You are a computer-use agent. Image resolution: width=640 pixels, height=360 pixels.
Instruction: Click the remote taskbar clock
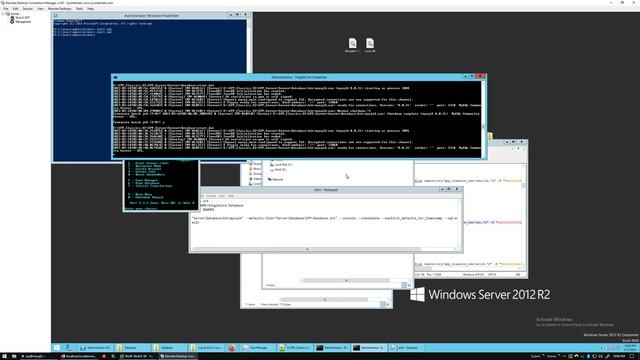pyautogui.click(x=630, y=348)
